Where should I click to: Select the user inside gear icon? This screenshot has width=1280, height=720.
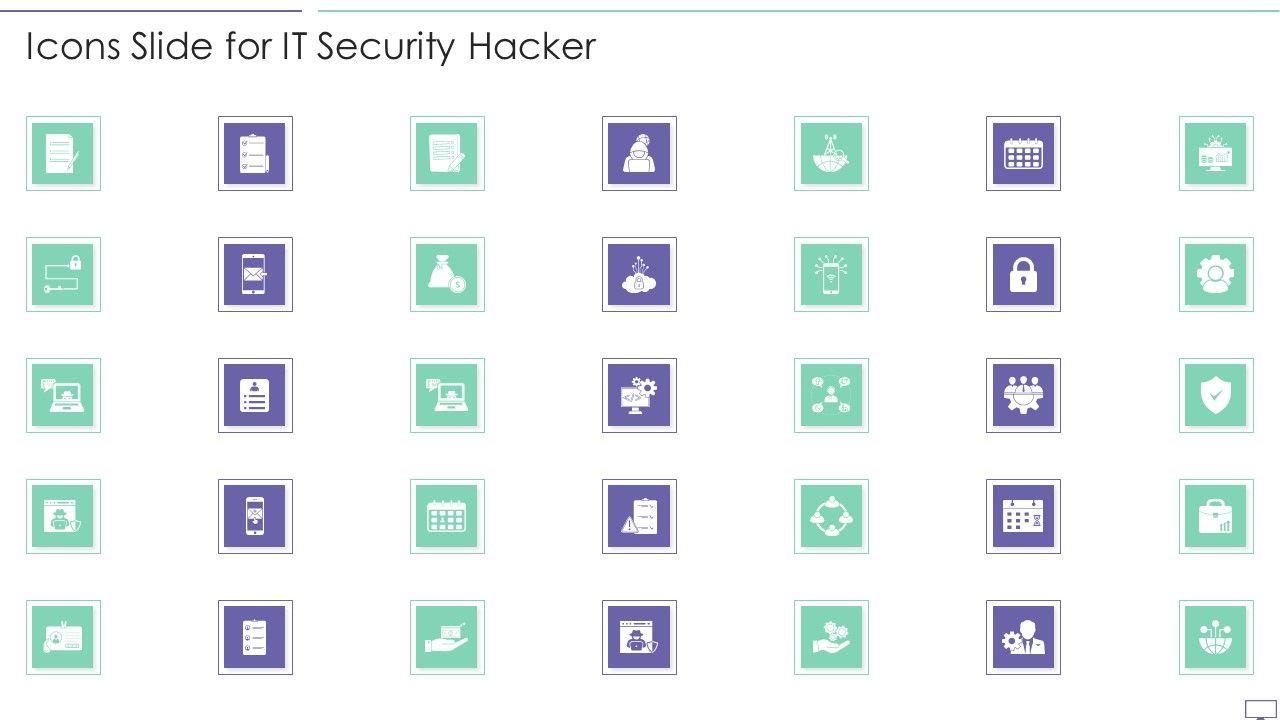[x=1215, y=274]
